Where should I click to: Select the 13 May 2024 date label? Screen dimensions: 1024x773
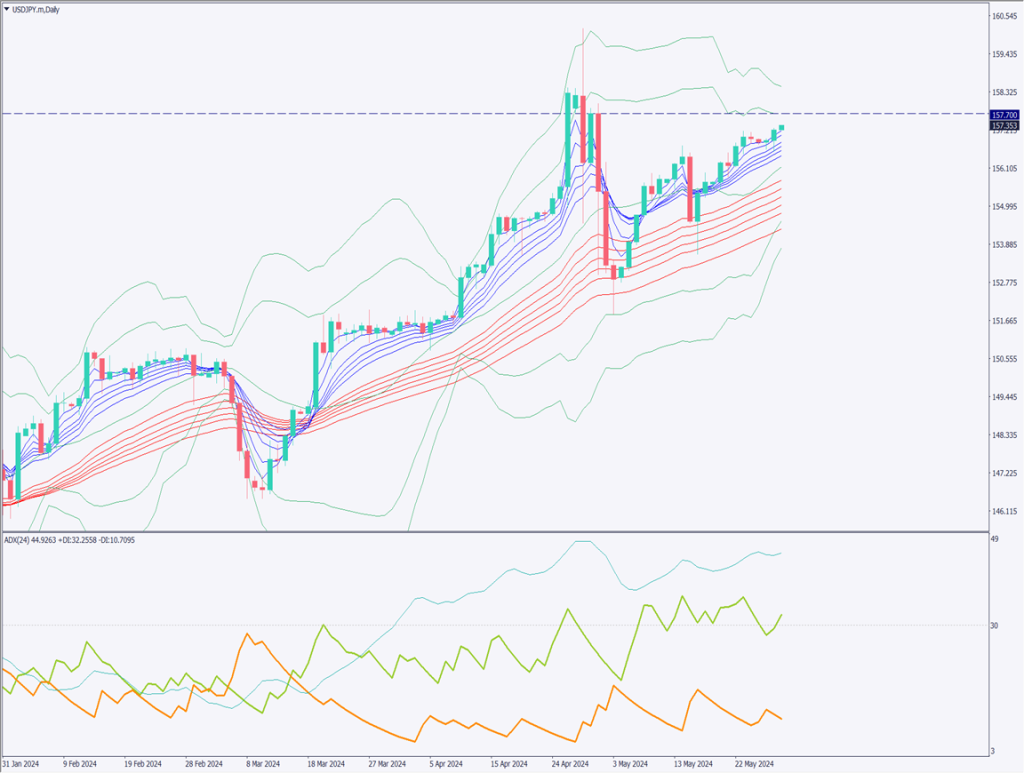[x=692, y=762]
